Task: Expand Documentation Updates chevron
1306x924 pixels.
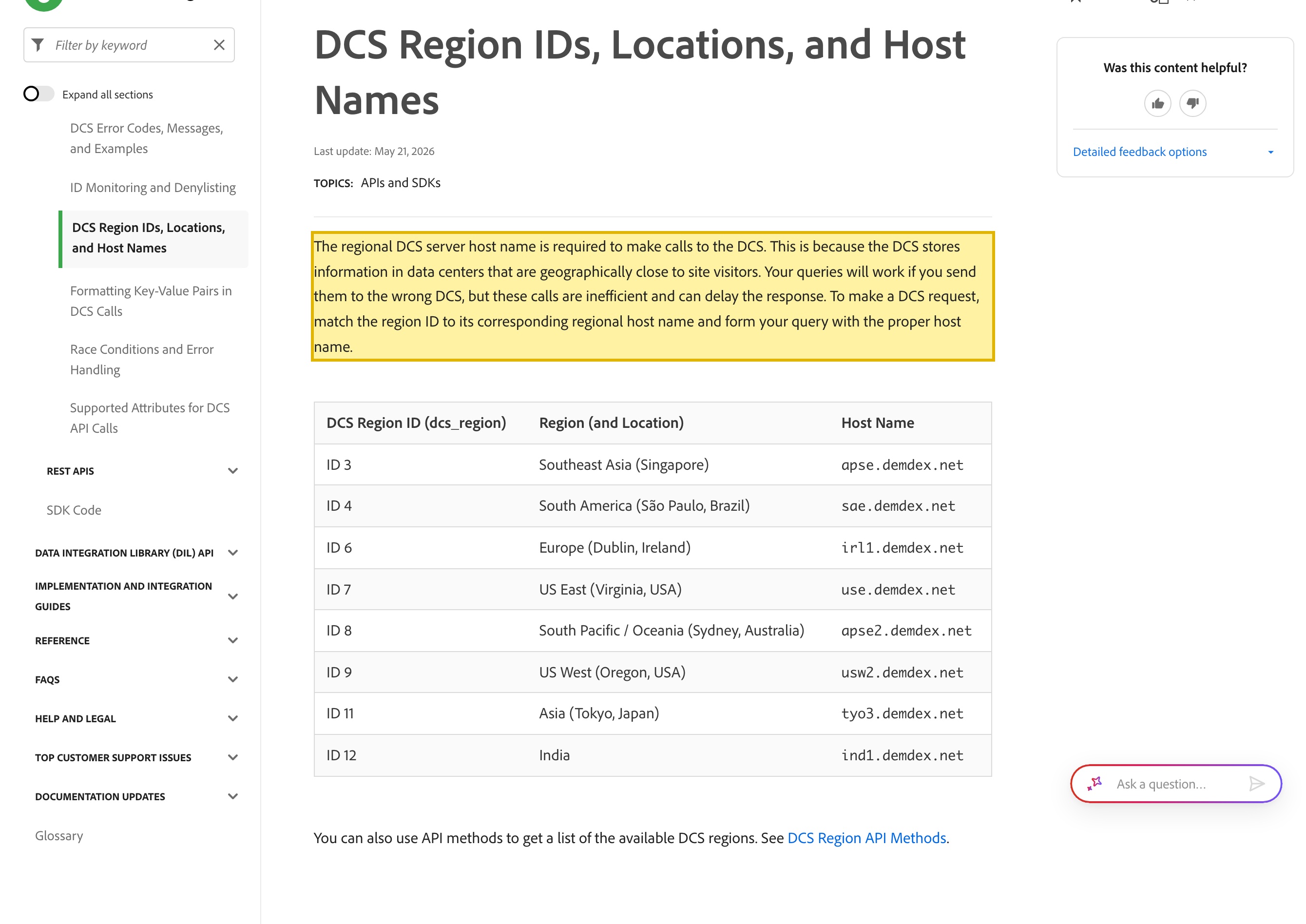Action: coord(232,796)
